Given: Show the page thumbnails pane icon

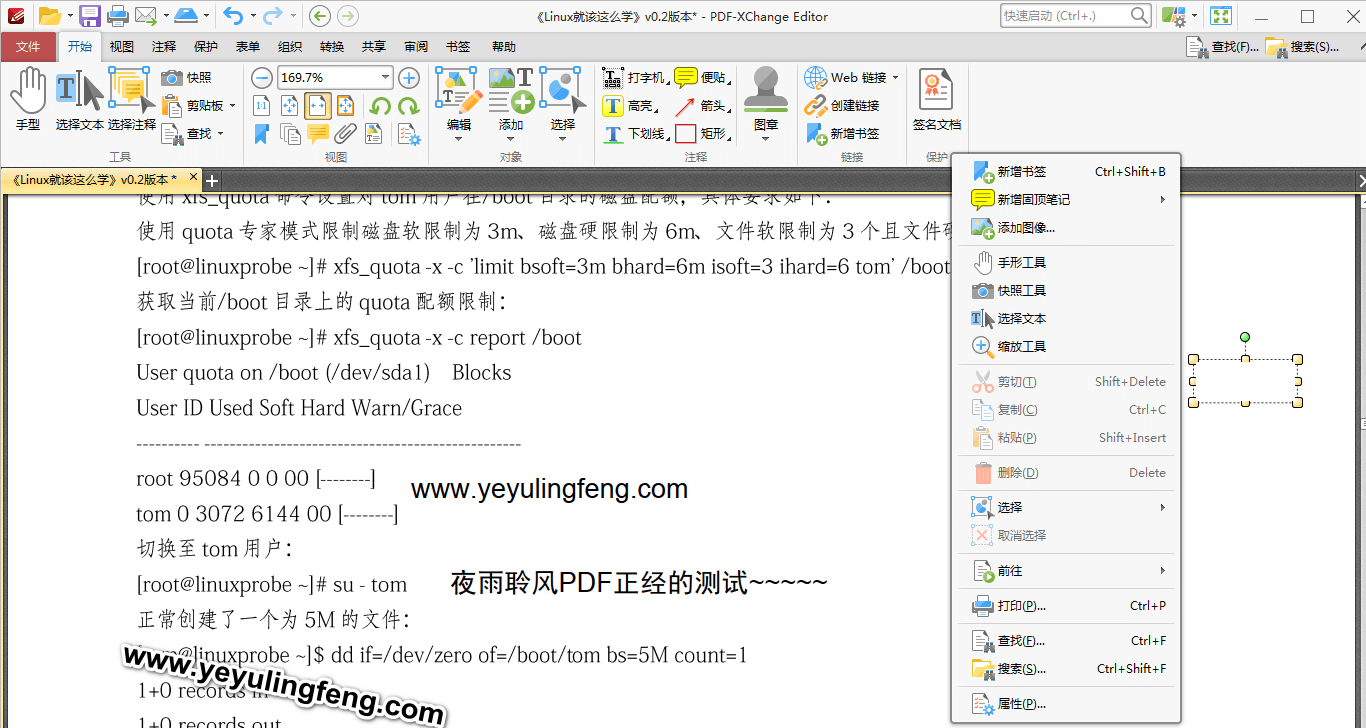Looking at the screenshot, I should [290, 133].
